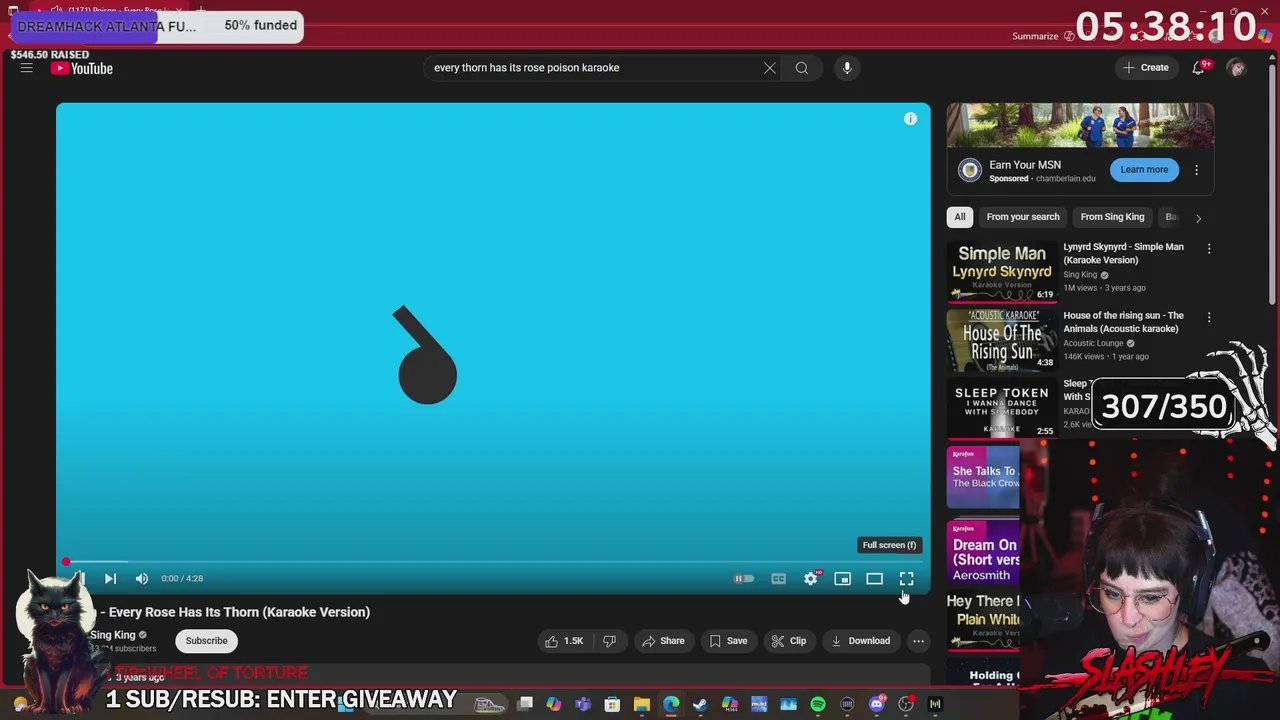Toggle the autoplay switch
The image size is (1280, 720).
[744, 579]
